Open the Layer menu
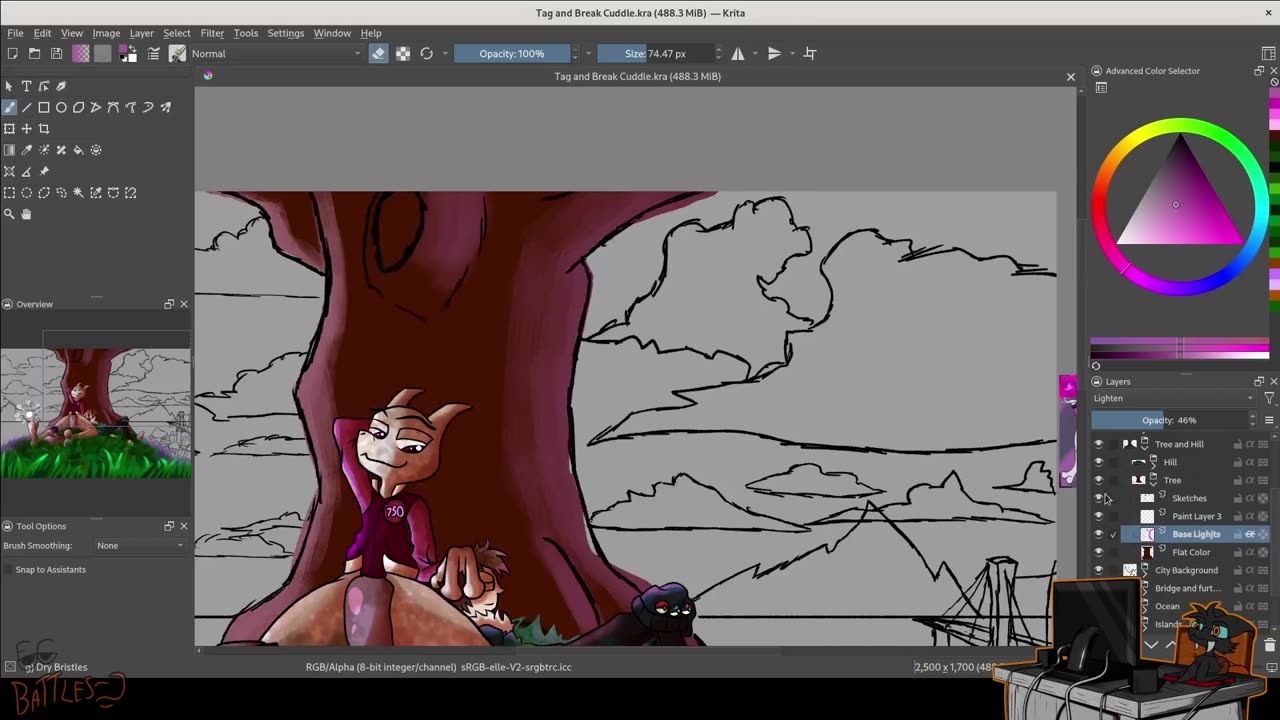Viewport: 1280px width, 720px height. pos(141,33)
